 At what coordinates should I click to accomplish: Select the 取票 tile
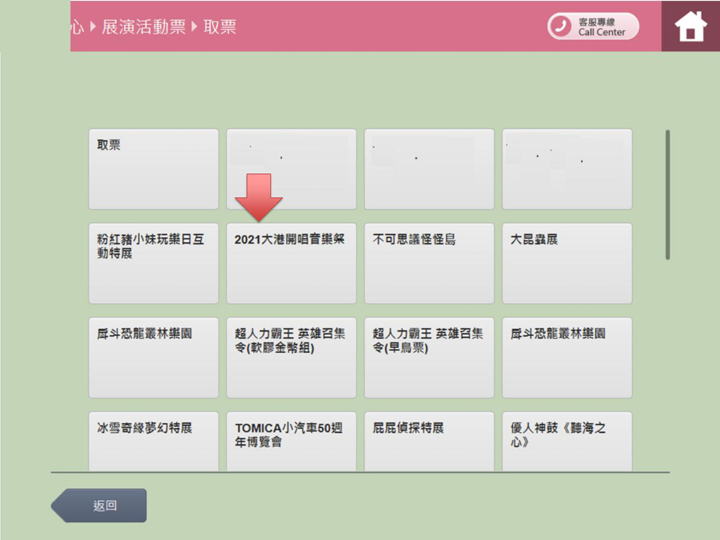153,168
